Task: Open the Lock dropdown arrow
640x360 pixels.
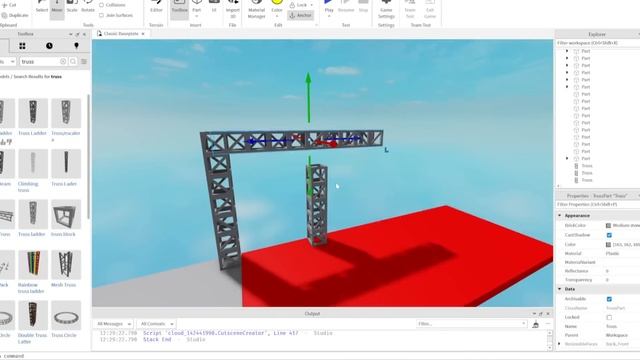Action: pyautogui.click(x=312, y=5)
